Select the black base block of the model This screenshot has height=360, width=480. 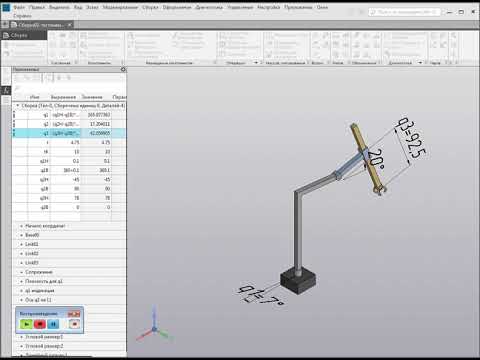click(x=298, y=282)
